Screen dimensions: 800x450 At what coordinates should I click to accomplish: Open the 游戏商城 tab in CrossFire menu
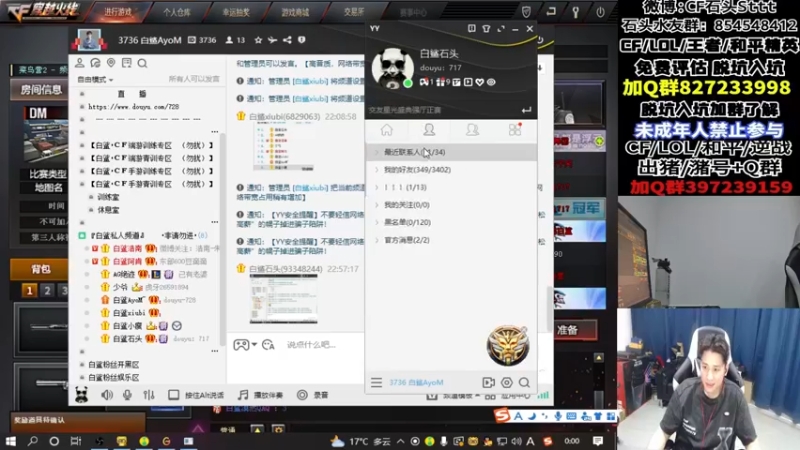pos(295,12)
